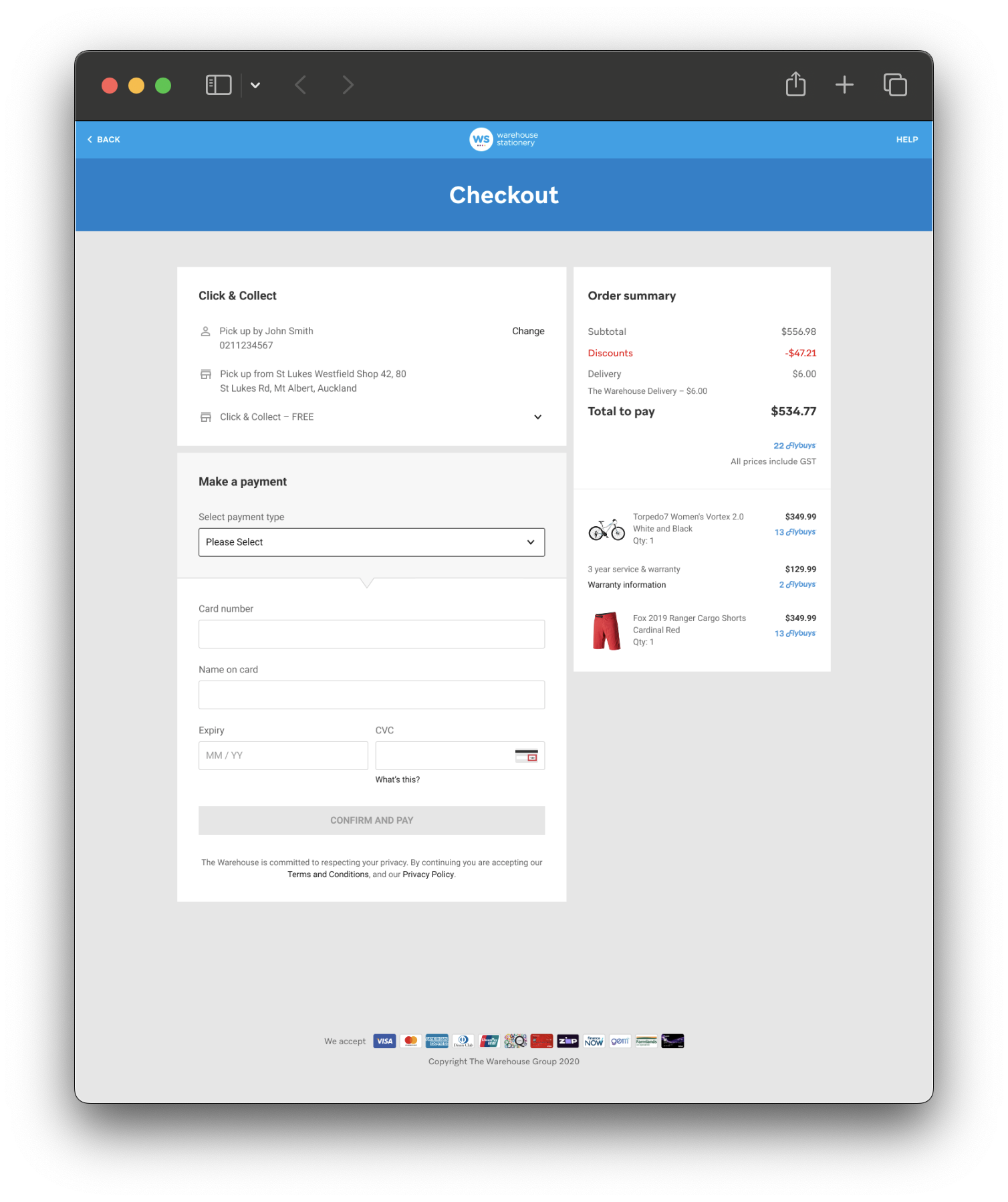This screenshot has height=1202, width=1008.
Task: Click the dark purple card logo beside Farmlands
Action: click(x=672, y=1041)
